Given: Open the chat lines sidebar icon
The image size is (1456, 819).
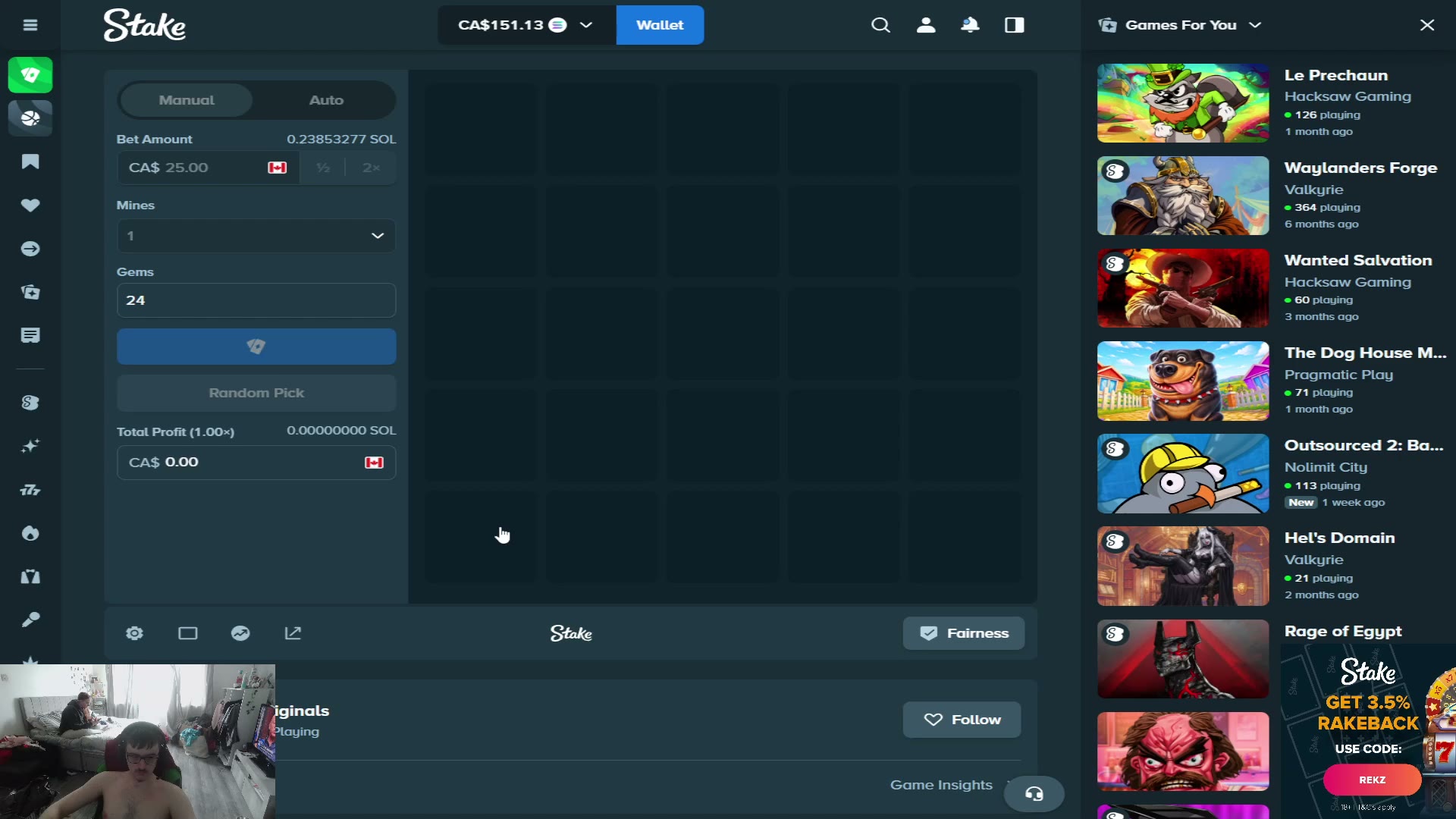Looking at the screenshot, I should coord(30,335).
